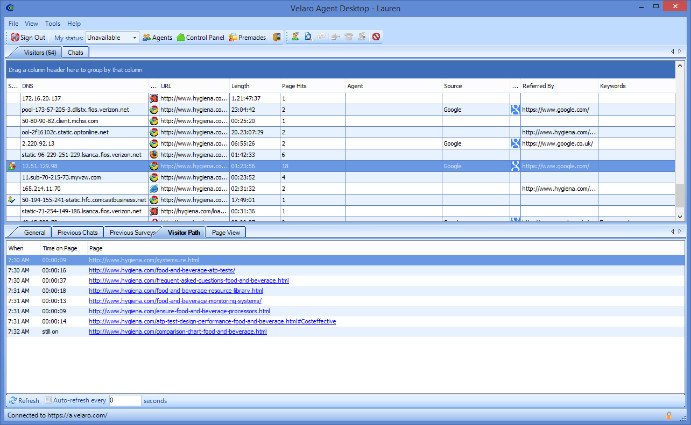Toggle the Auto-refresh every checkbox

coord(48,400)
